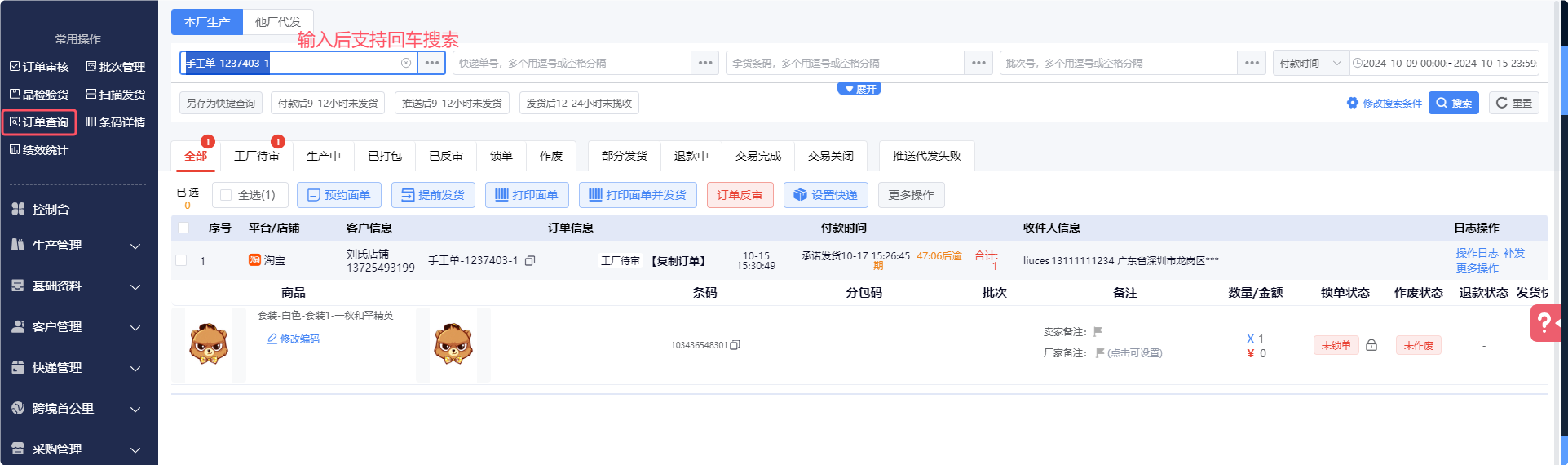Screen dimensions: 1568x465
Task: Toggle the table header select-all checkbox
Action: (x=183, y=228)
